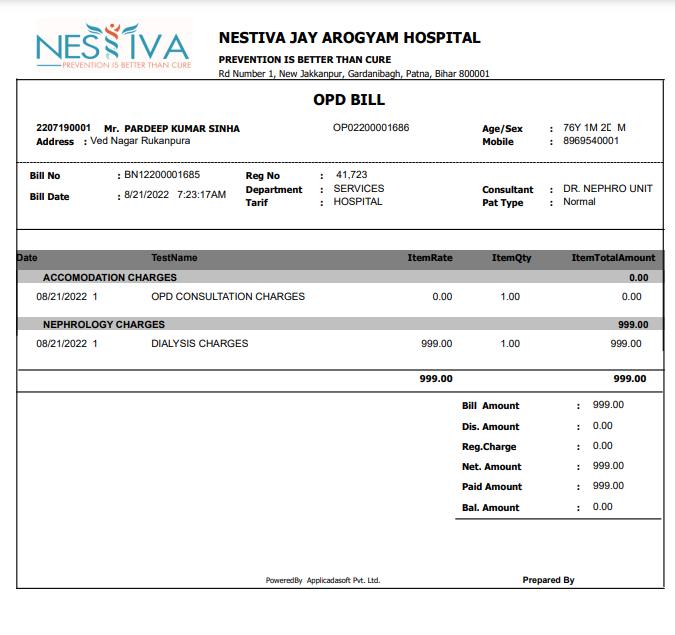The image size is (675, 635).
Task: Click the OP number OP02200001686
Action: pos(371,128)
